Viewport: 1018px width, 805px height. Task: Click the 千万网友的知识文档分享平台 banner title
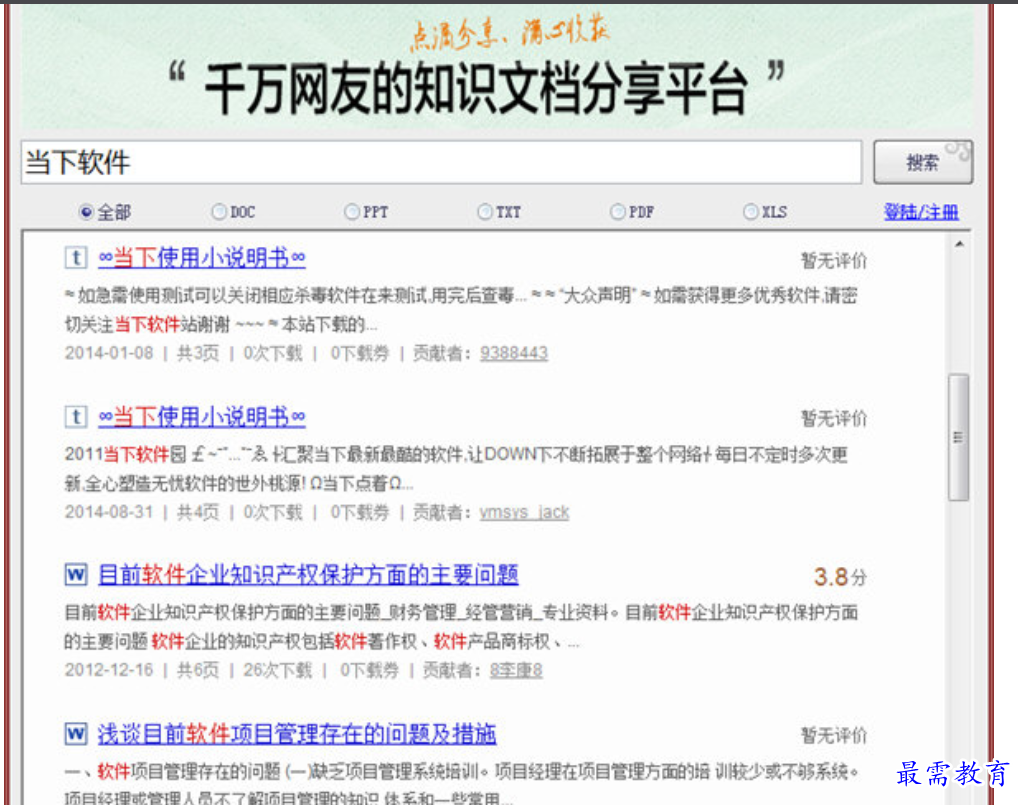click(477, 88)
